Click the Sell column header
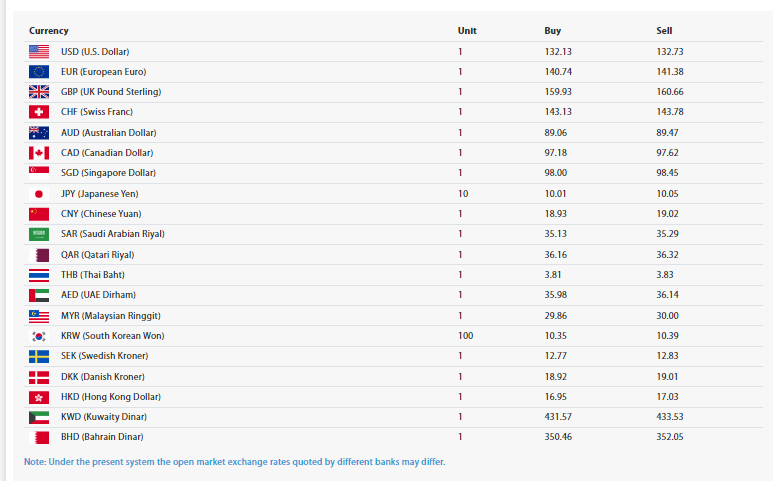Viewport: 780px width, 481px height. pyautogui.click(x=664, y=31)
